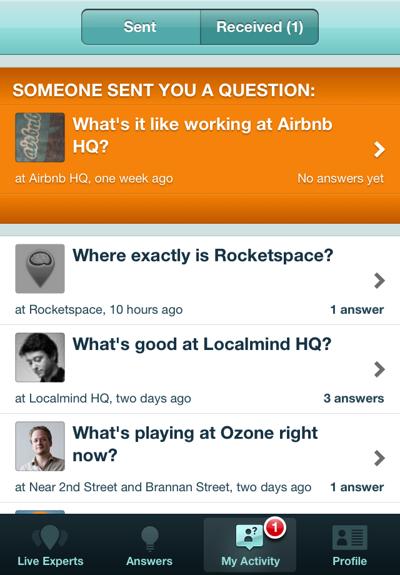This screenshot has height=575, width=400.
Task: Tap the Airbnb logo thumbnail
Action: pos(40,138)
